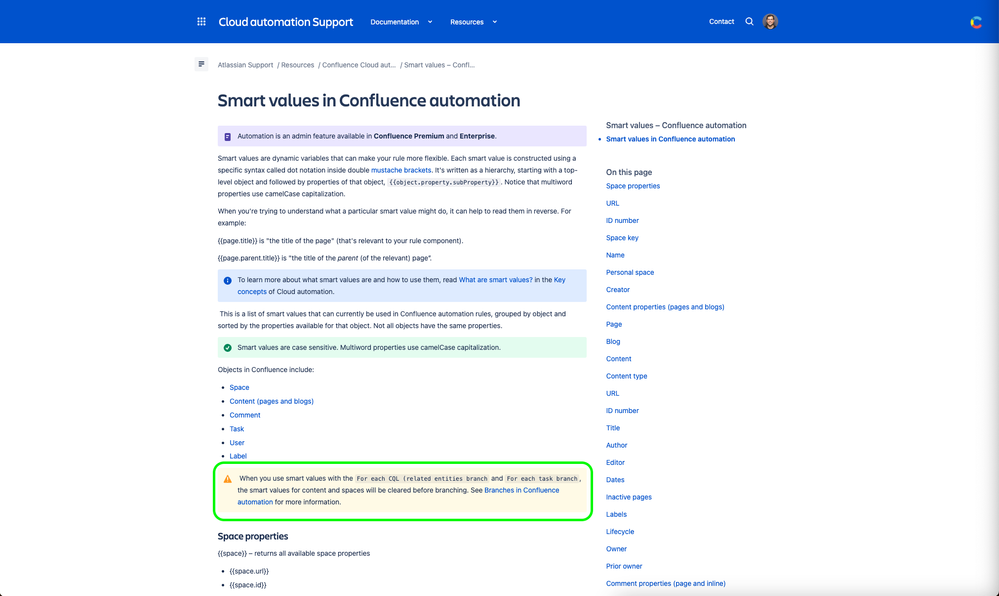Jump to the Comment object link
999x596 pixels.
coord(245,415)
